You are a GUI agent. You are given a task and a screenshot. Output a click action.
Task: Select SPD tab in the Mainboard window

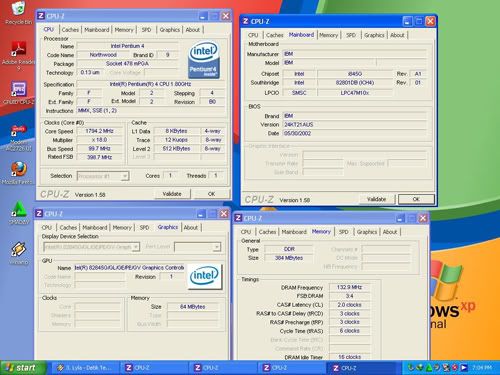351,35
